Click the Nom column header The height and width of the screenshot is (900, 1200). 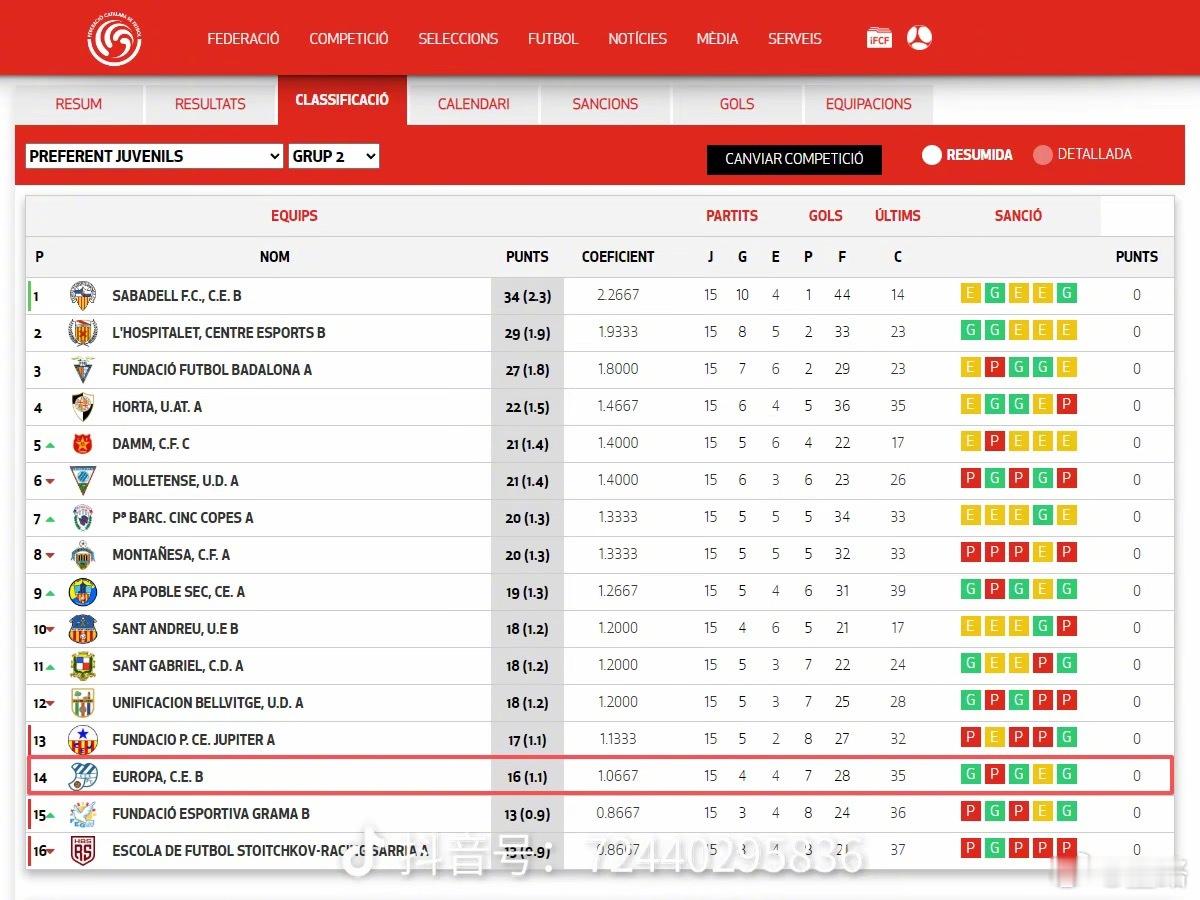(275, 257)
